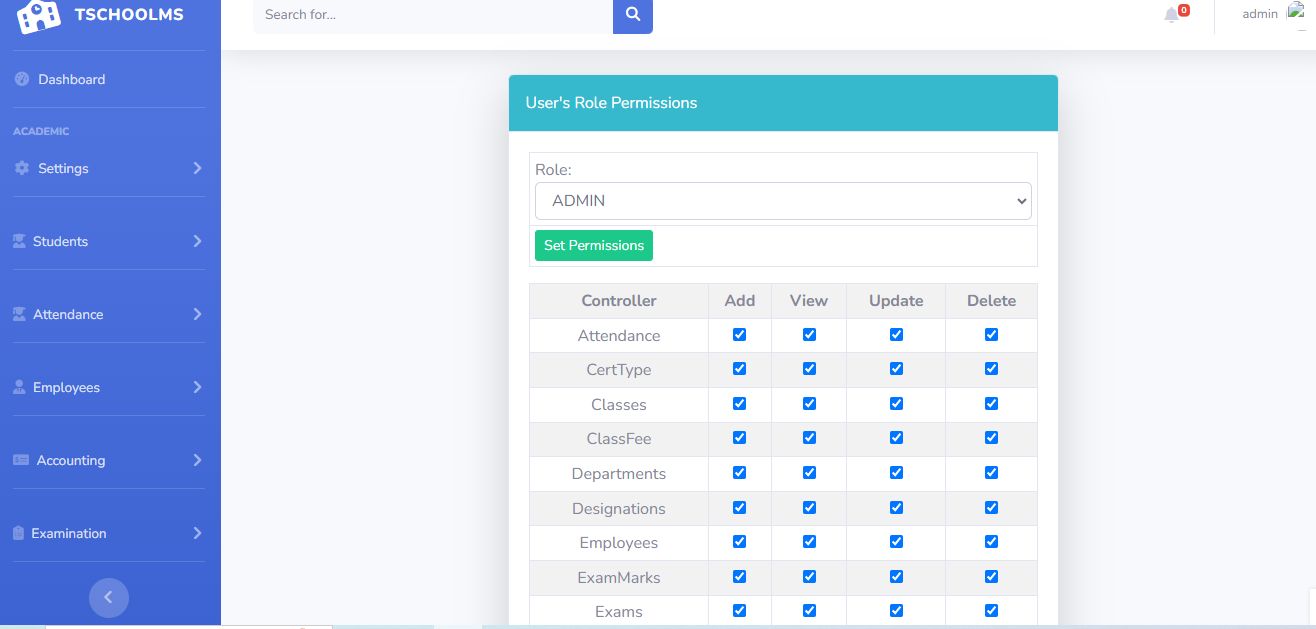
Task: Toggle View permission for Attendance
Action: click(809, 335)
